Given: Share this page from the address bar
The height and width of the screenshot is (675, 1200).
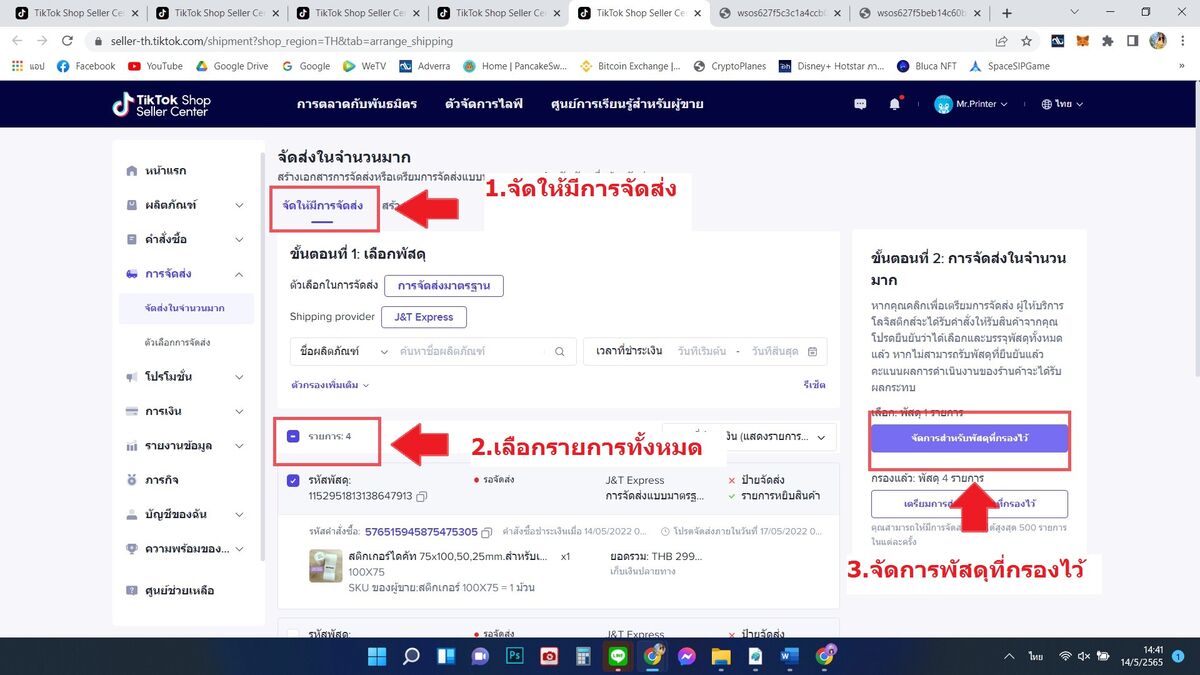Looking at the screenshot, I should tap(1001, 41).
